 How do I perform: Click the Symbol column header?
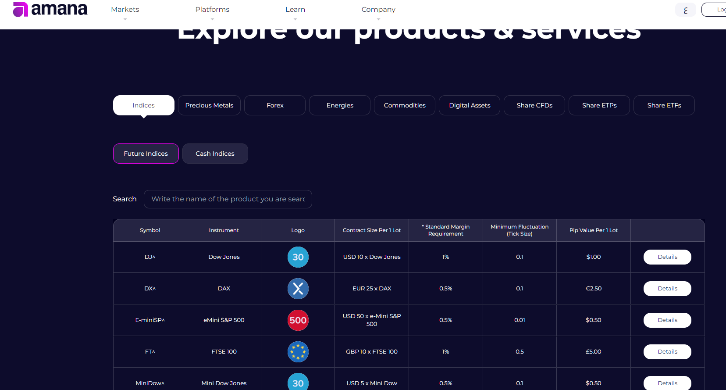[x=150, y=230]
